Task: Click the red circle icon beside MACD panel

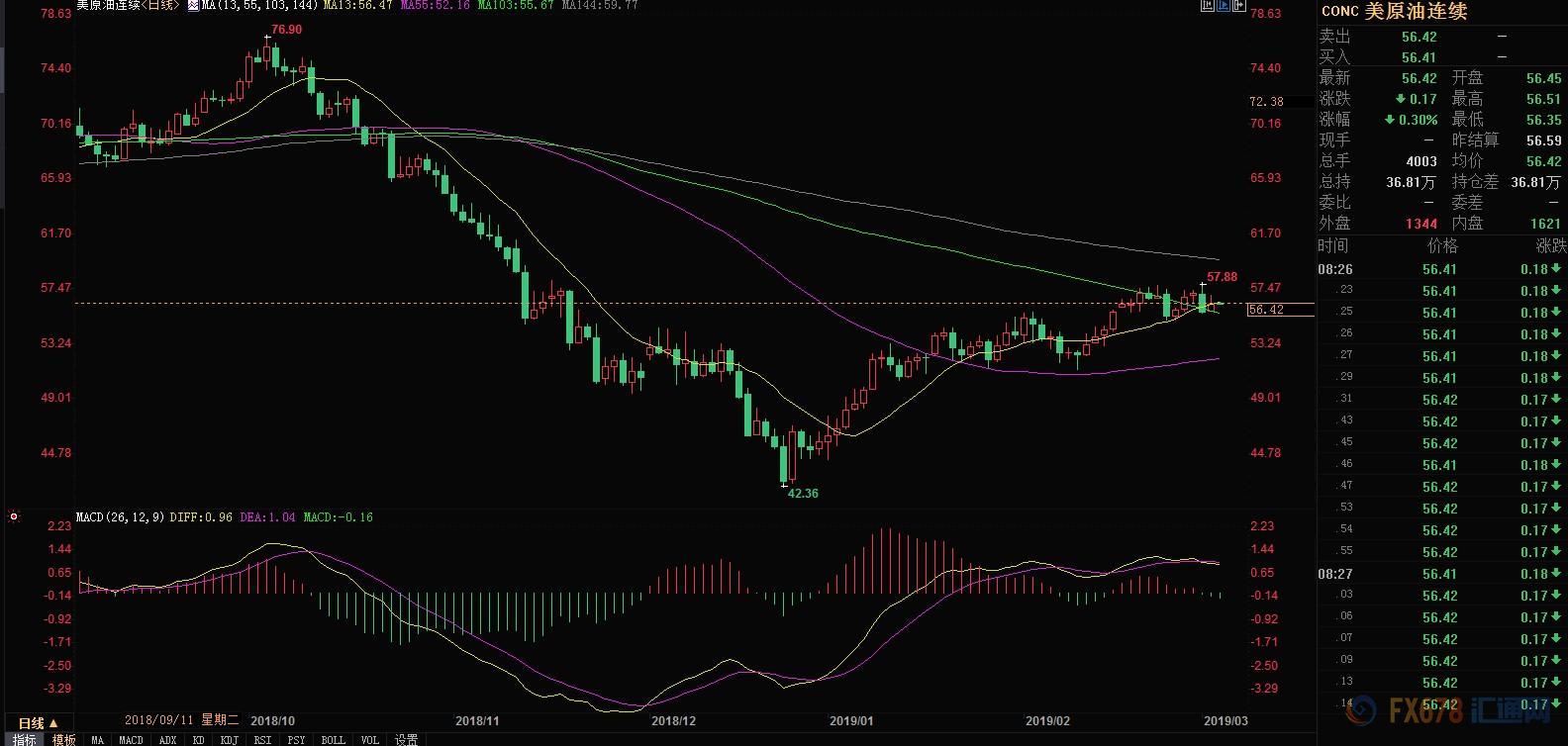Action: 14,516
